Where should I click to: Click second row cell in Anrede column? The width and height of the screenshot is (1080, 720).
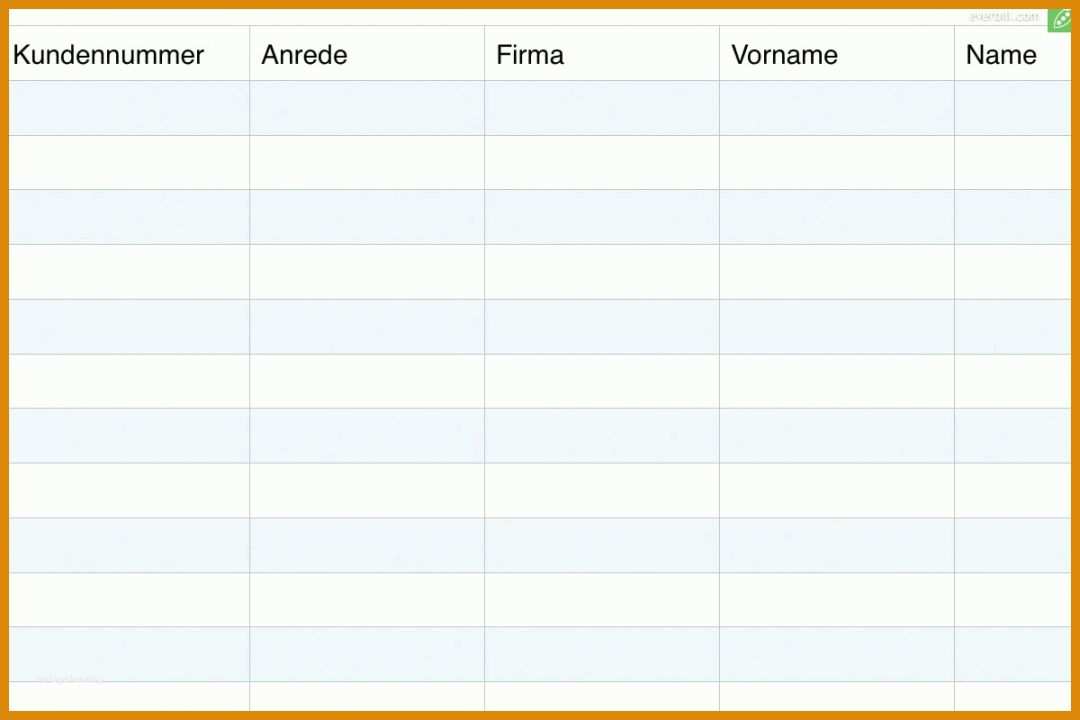pos(367,163)
